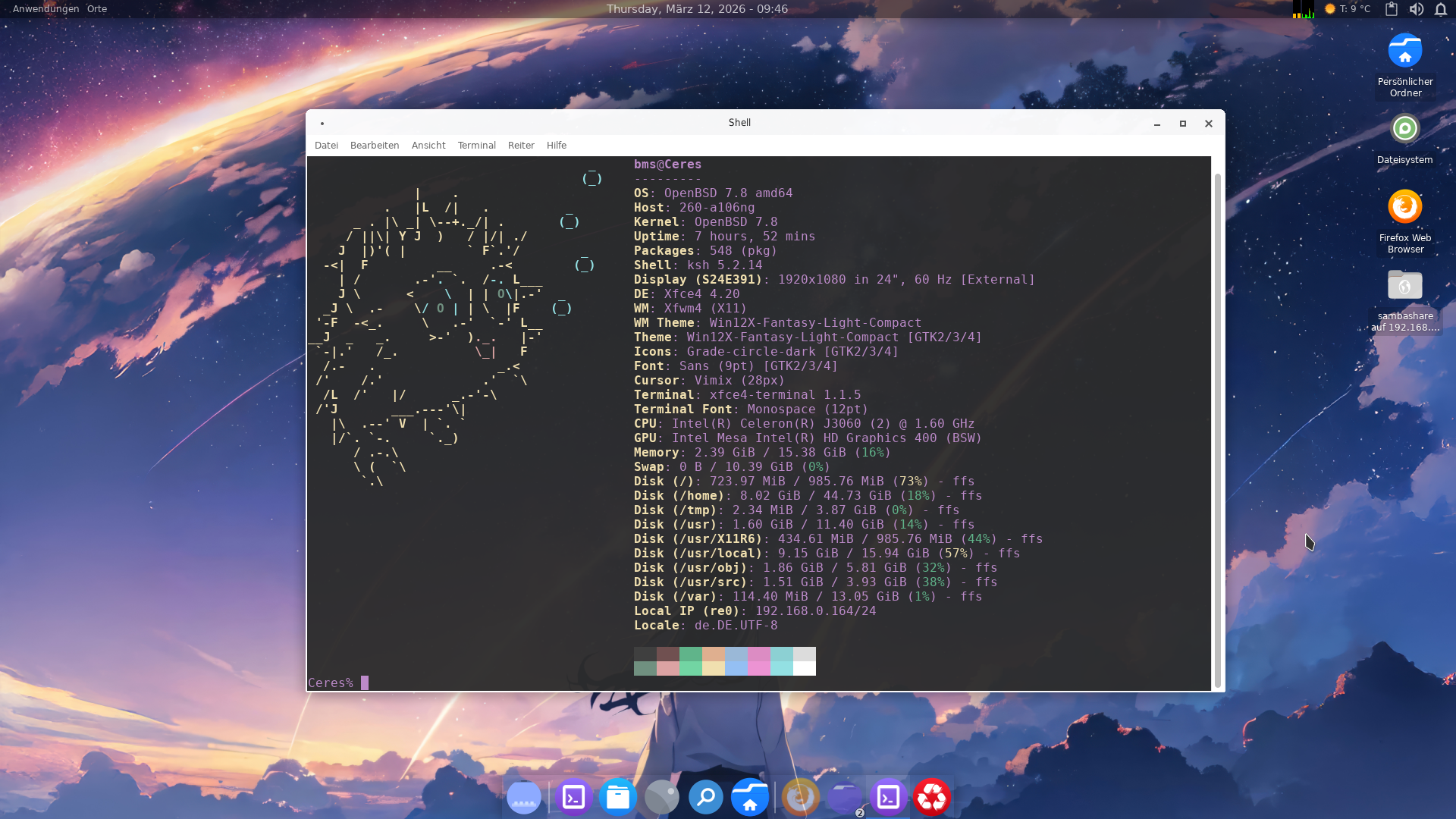Launch the Firefox icon in the dock

coord(800,798)
